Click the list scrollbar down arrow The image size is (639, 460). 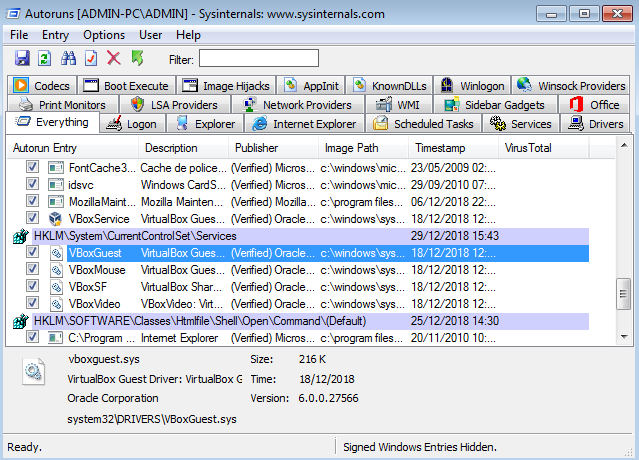(x=624, y=337)
